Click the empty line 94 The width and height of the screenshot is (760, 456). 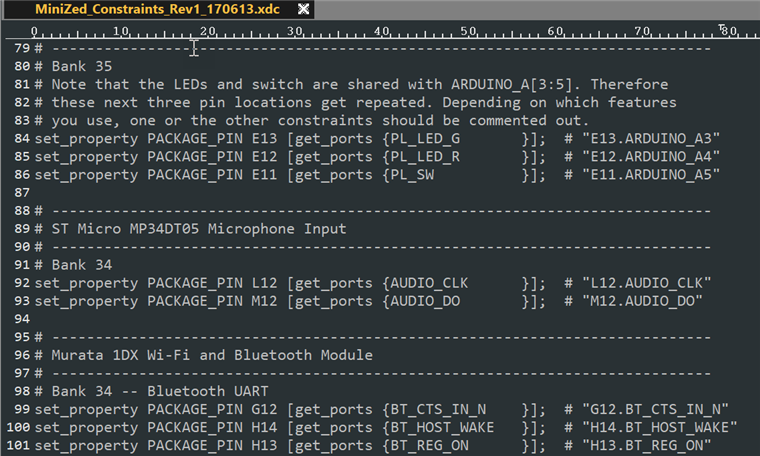(200, 318)
